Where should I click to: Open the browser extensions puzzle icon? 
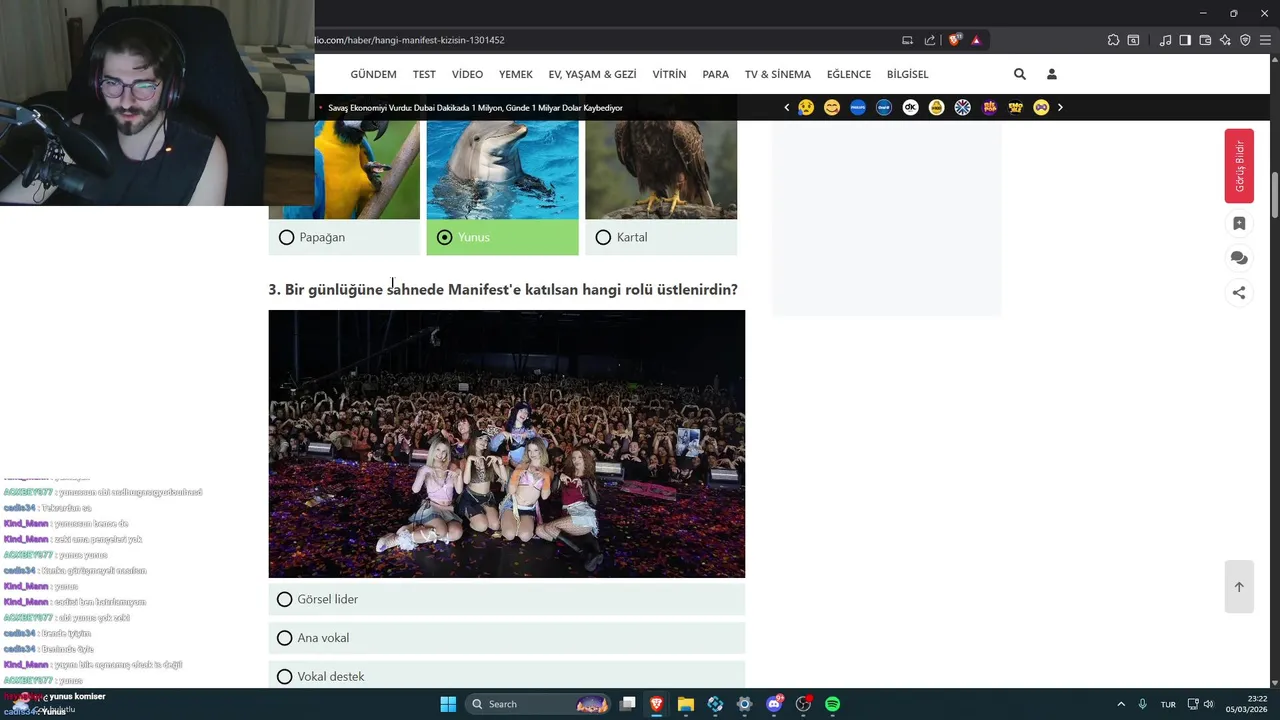click(1113, 40)
